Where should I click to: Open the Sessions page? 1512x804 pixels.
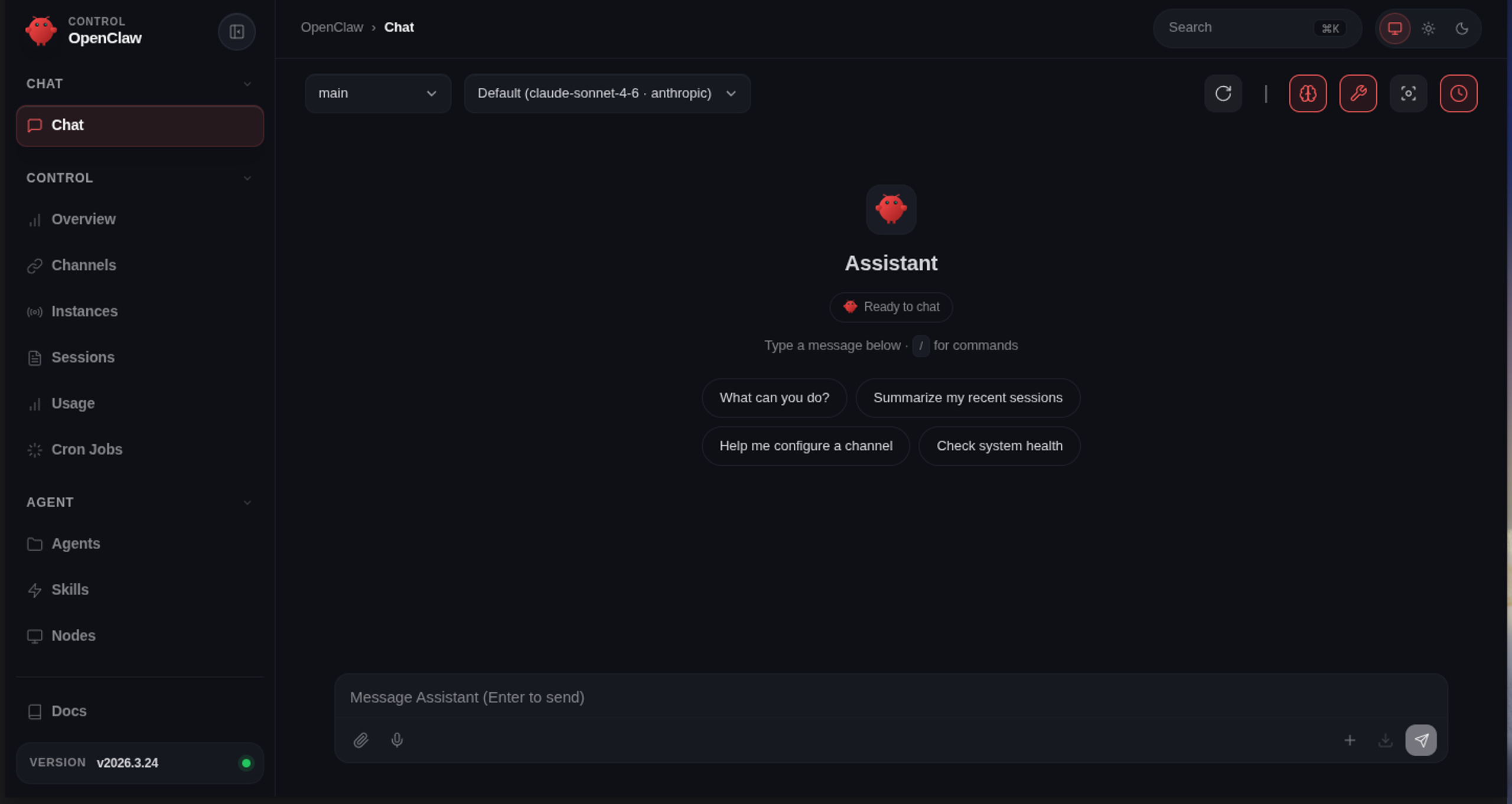140,358
